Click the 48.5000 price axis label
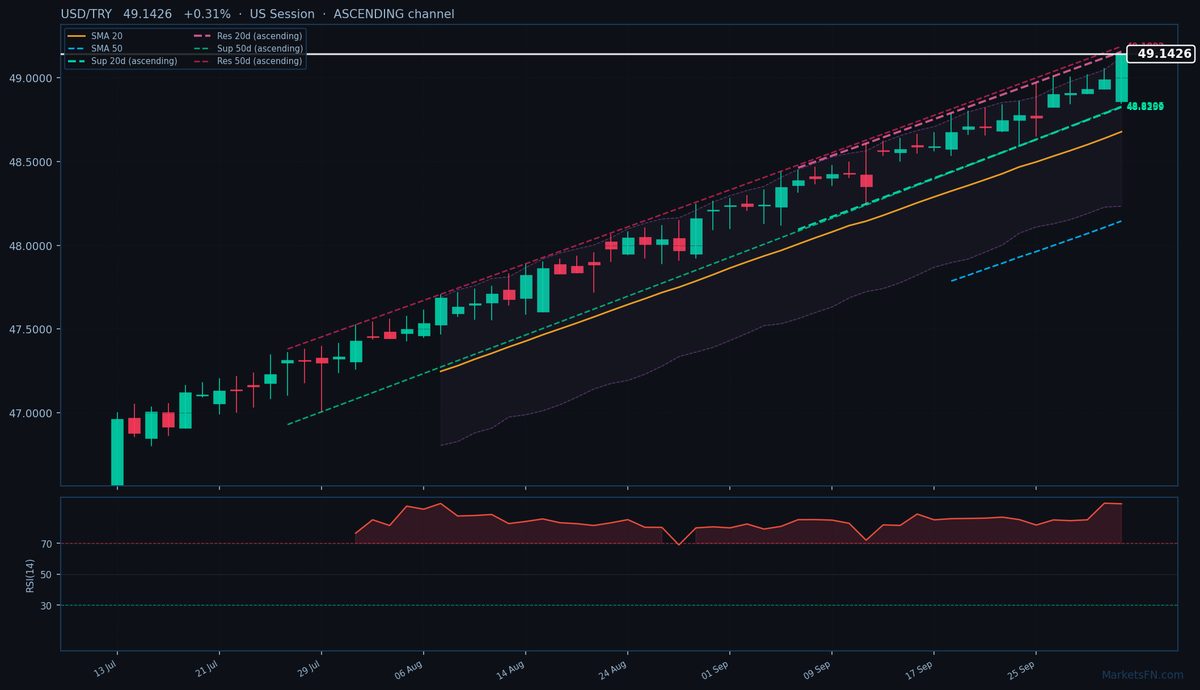The width and height of the screenshot is (1200, 690). coord(32,162)
